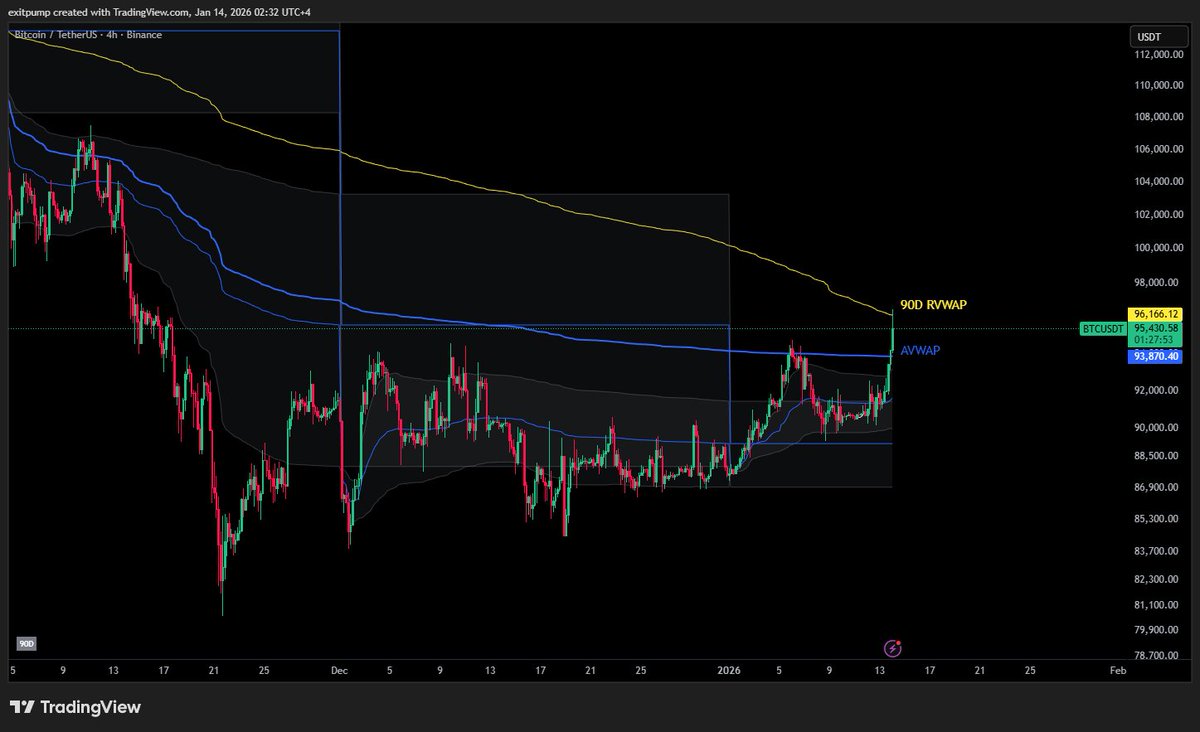
Task: Click the 104,000.00 price axis label
Action: click(1158, 182)
